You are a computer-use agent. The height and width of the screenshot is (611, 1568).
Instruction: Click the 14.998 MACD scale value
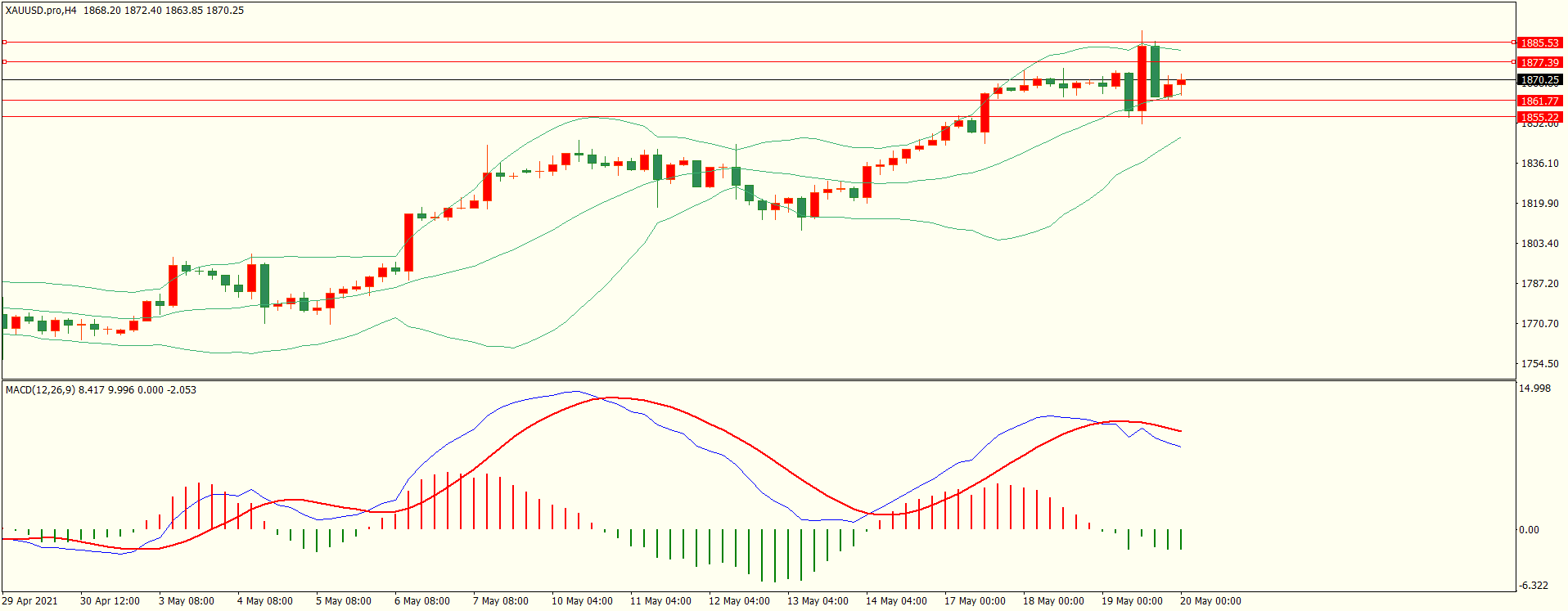tap(1535, 389)
